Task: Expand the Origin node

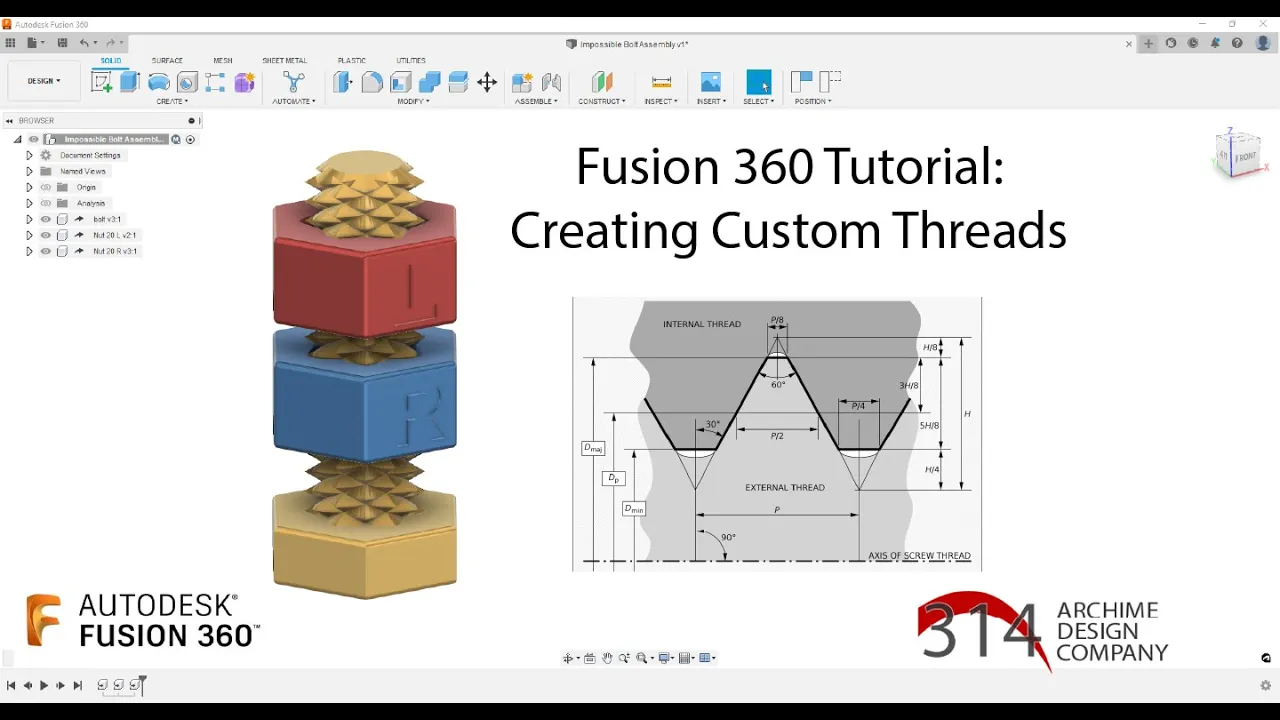Action: [29, 187]
